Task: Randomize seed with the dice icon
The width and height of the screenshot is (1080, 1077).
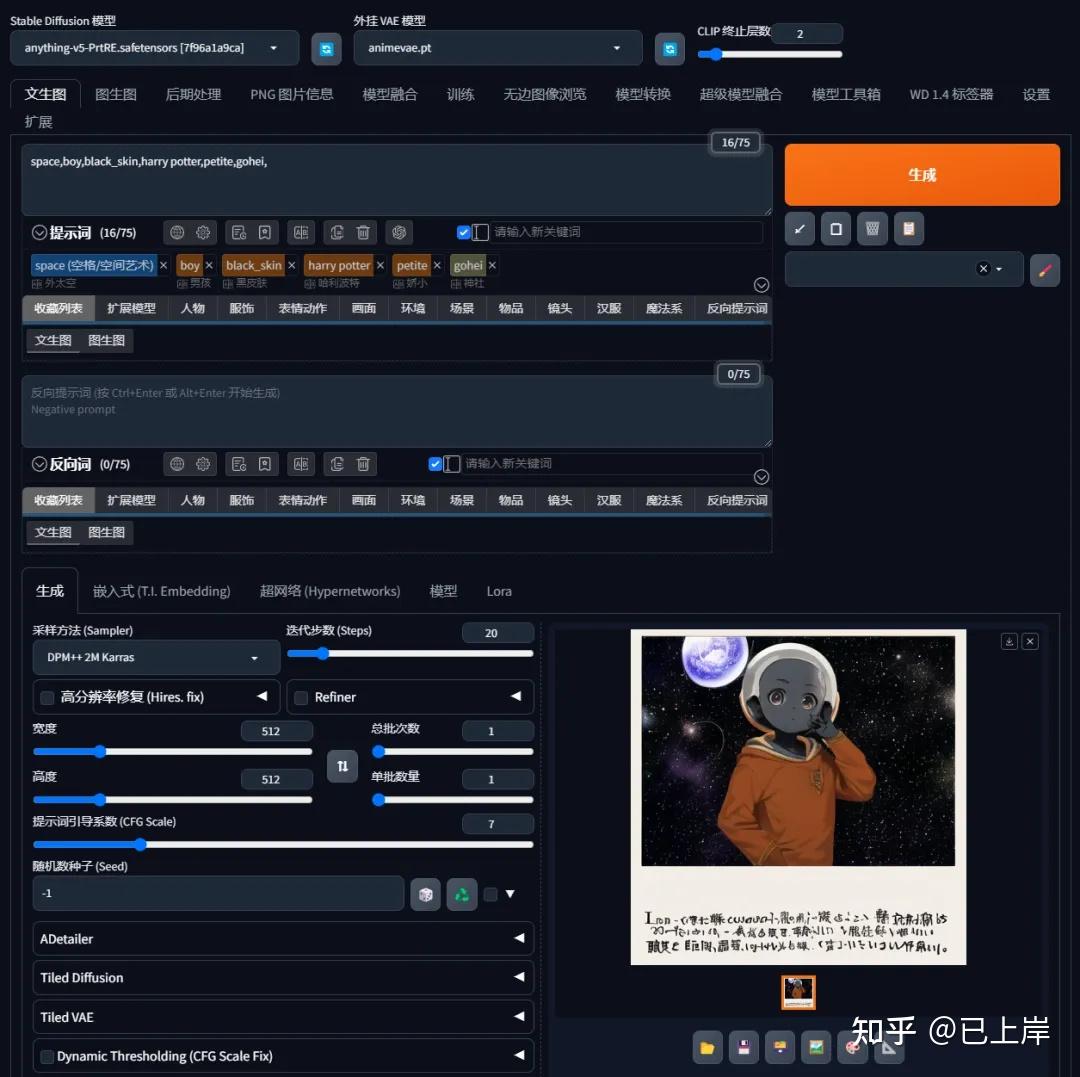Action: (426, 895)
